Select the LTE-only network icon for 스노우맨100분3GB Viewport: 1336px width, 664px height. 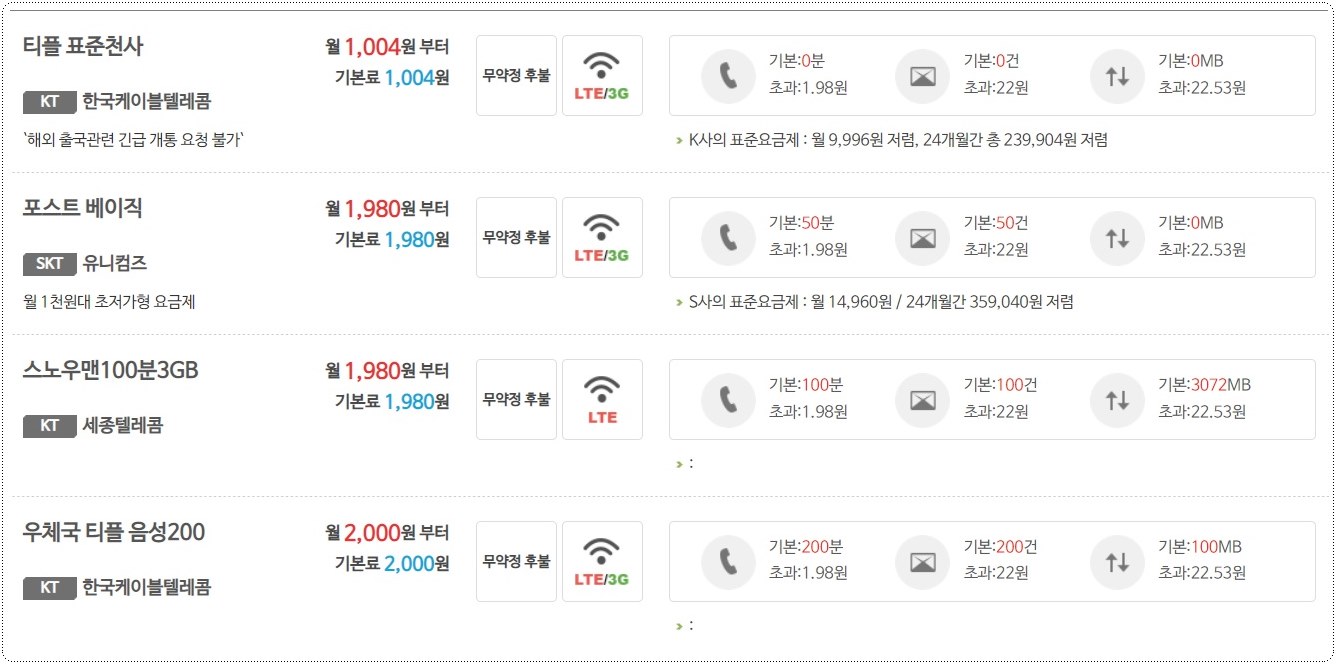(x=603, y=398)
